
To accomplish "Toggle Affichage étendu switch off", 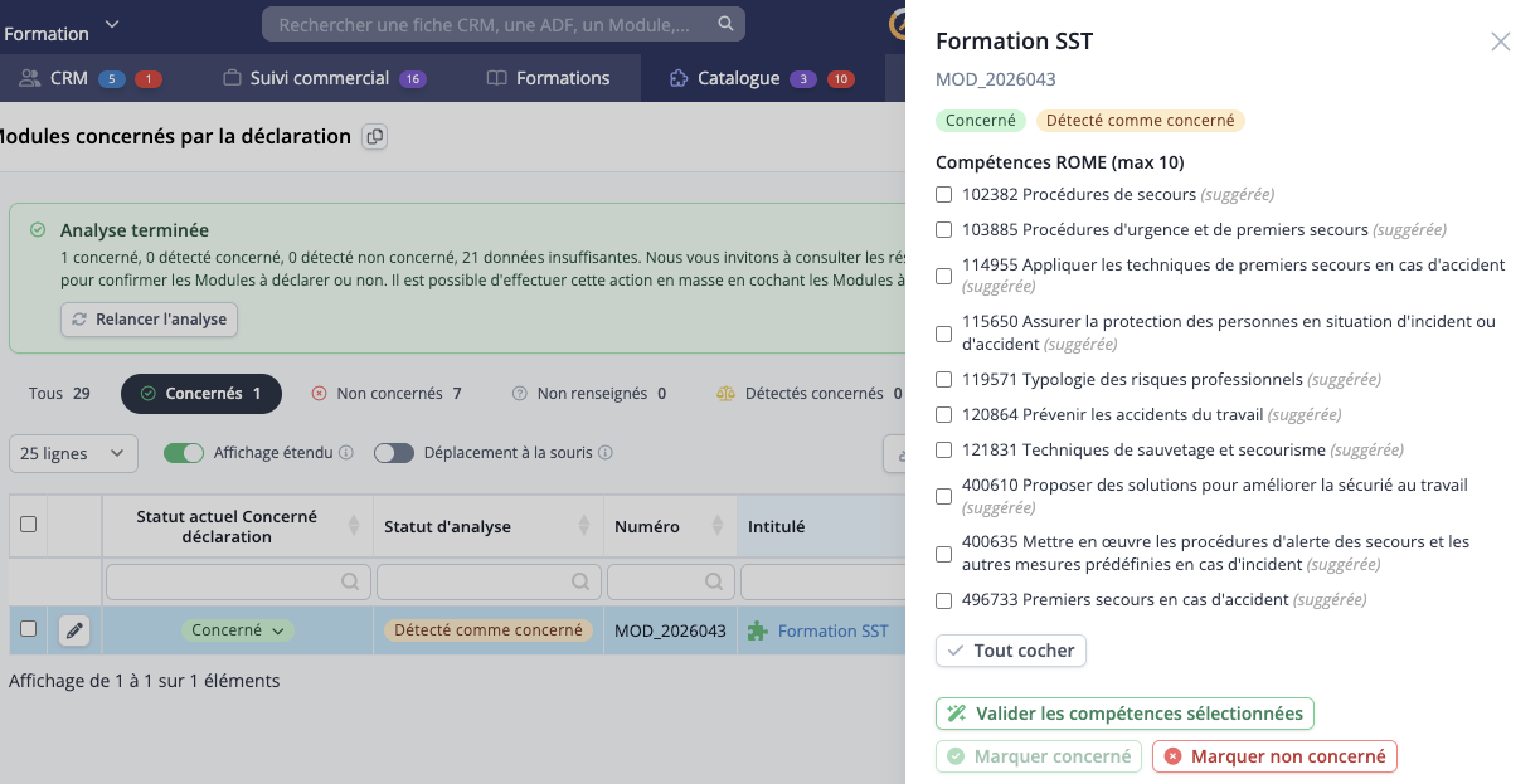I will (184, 453).
